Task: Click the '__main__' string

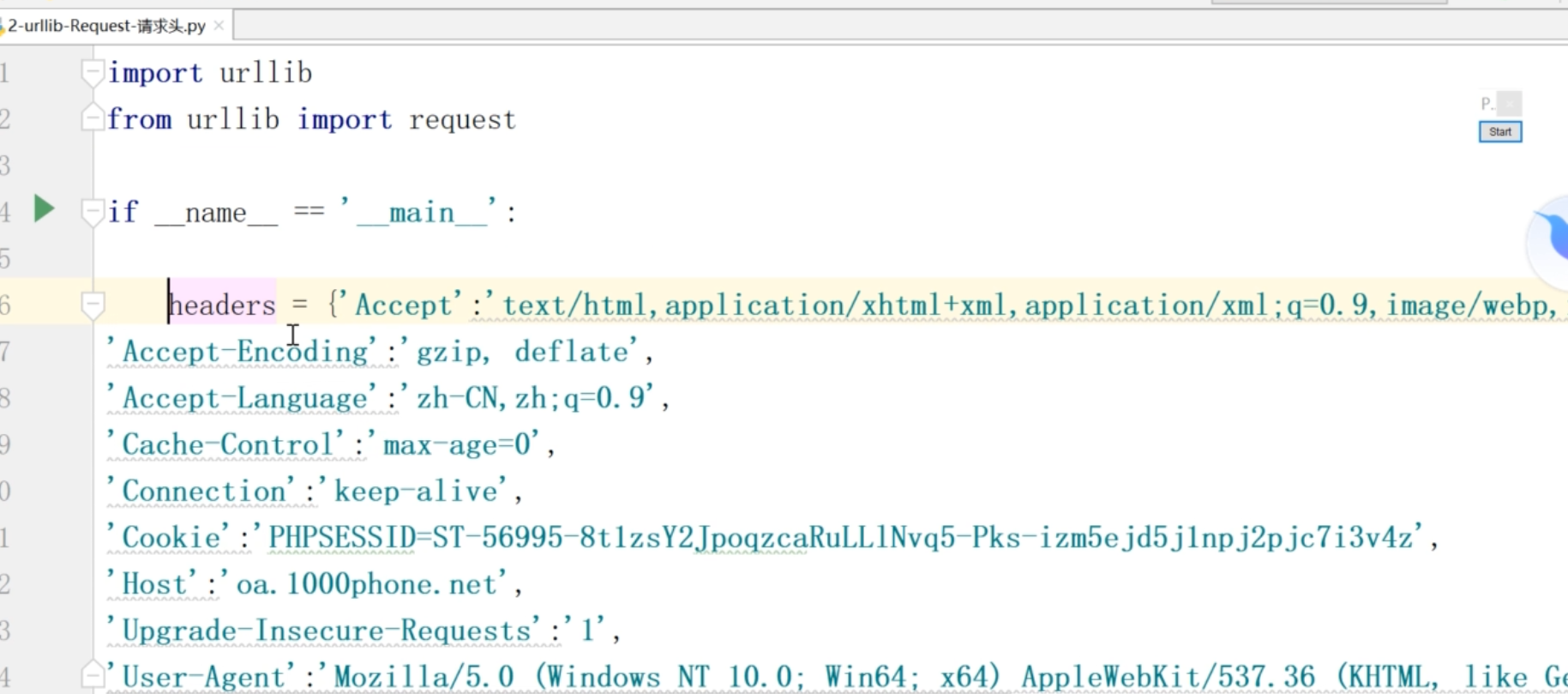Action: coord(421,212)
